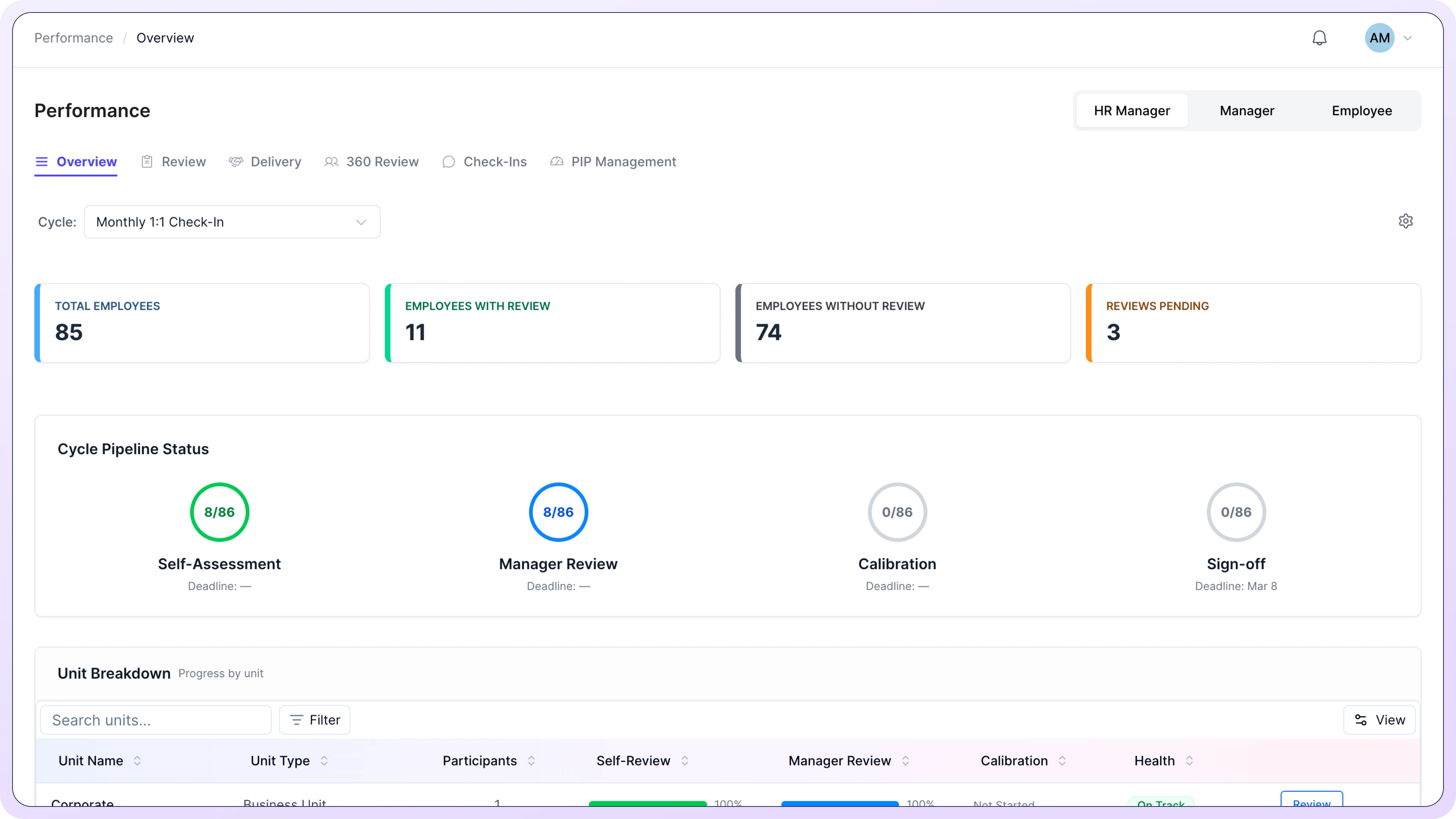This screenshot has width=1456, height=819.
Task: Open the Cycle dropdown Monthly 1:1 Check-In
Action: click(232, 222)
